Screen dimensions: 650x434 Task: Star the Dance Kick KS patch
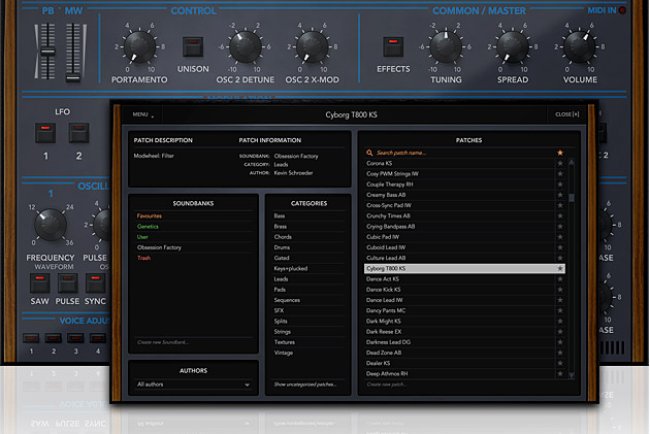[x=560, y=290]
